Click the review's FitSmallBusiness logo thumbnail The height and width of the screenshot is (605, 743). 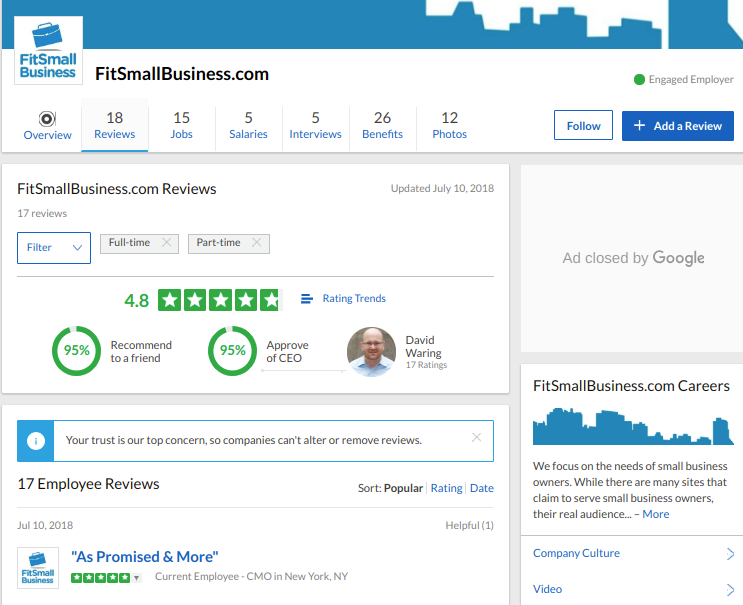pyautogui.click(x=38, y=568)
